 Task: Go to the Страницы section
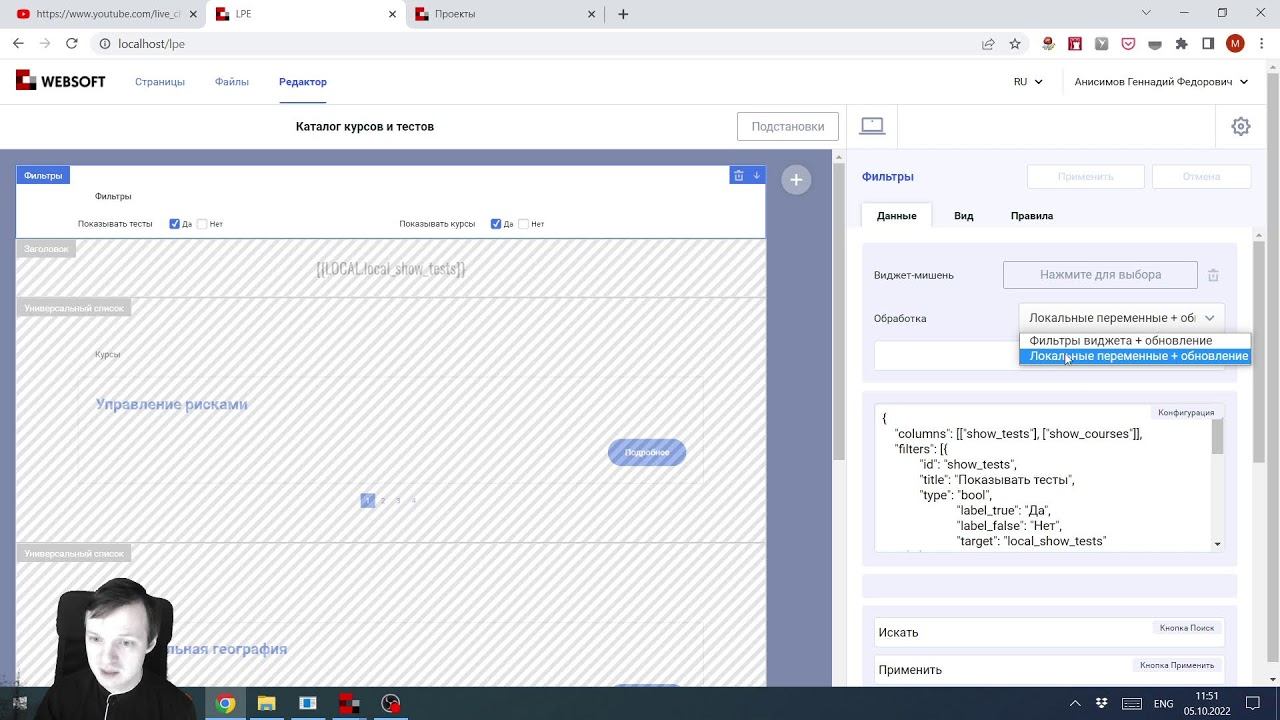tap(160, 82)
